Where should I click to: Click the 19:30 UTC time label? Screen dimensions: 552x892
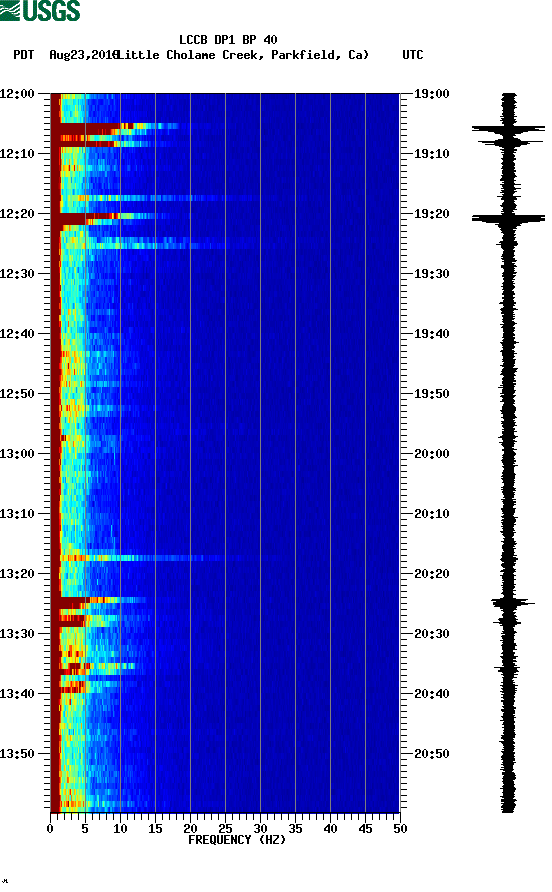[x=431, y=274]
